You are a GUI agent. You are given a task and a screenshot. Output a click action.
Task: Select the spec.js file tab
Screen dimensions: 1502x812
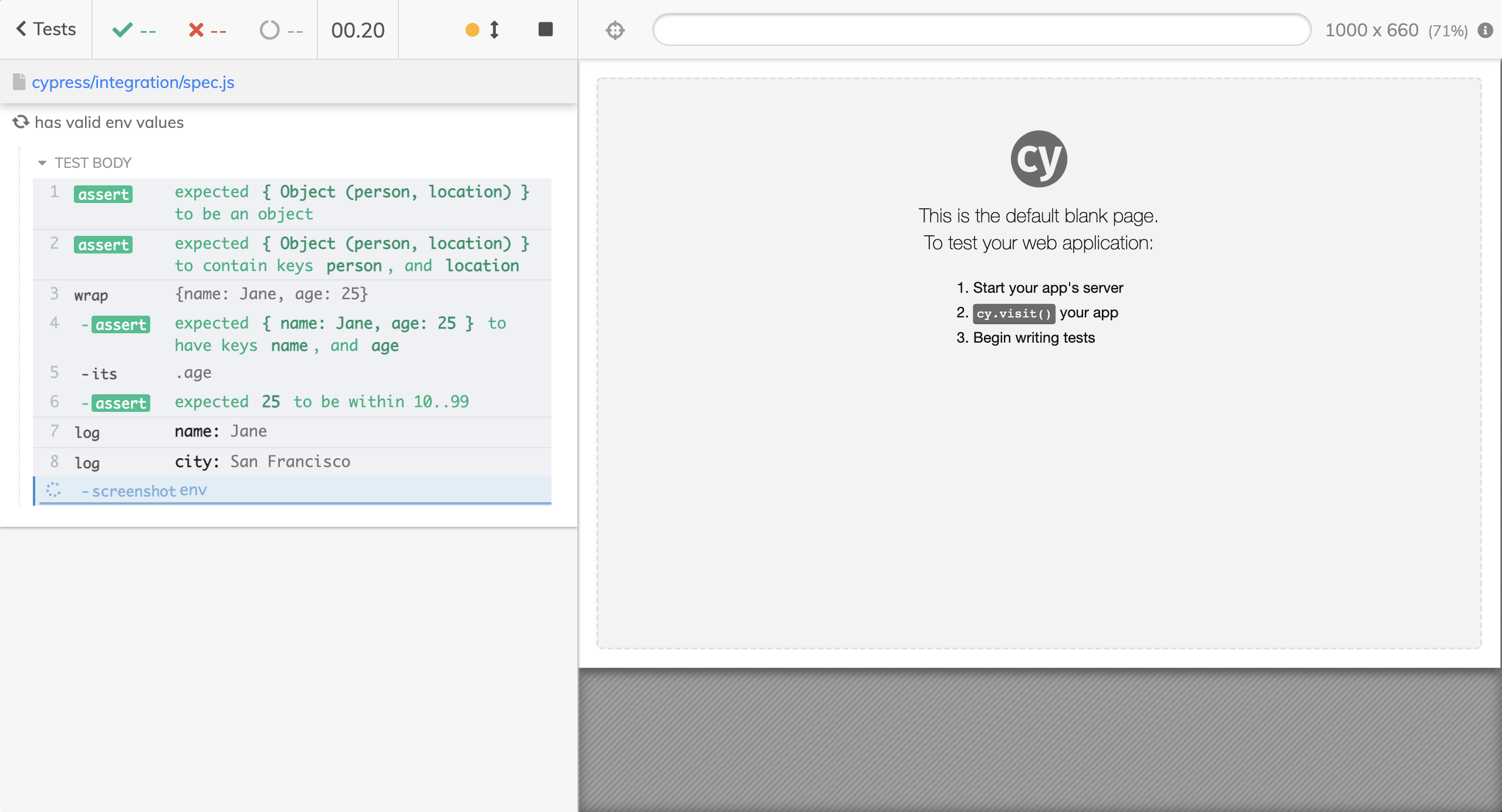click(x=133, y=81)
